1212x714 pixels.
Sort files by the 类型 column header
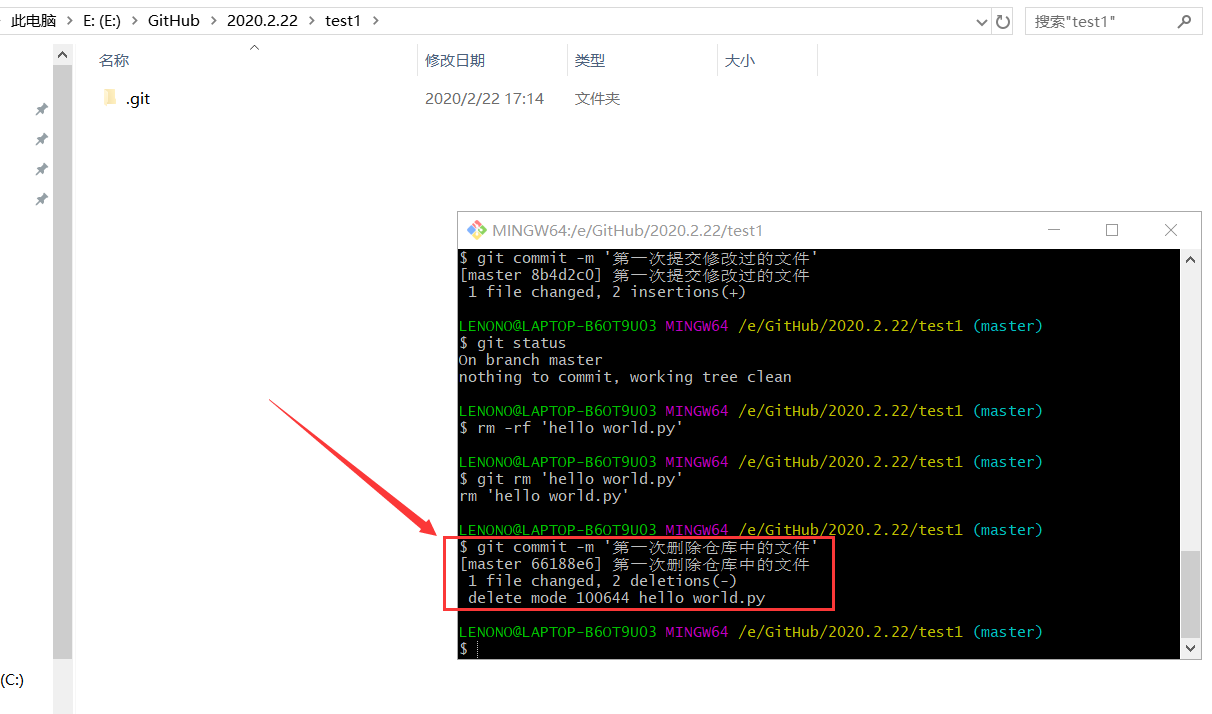(590, 60)
